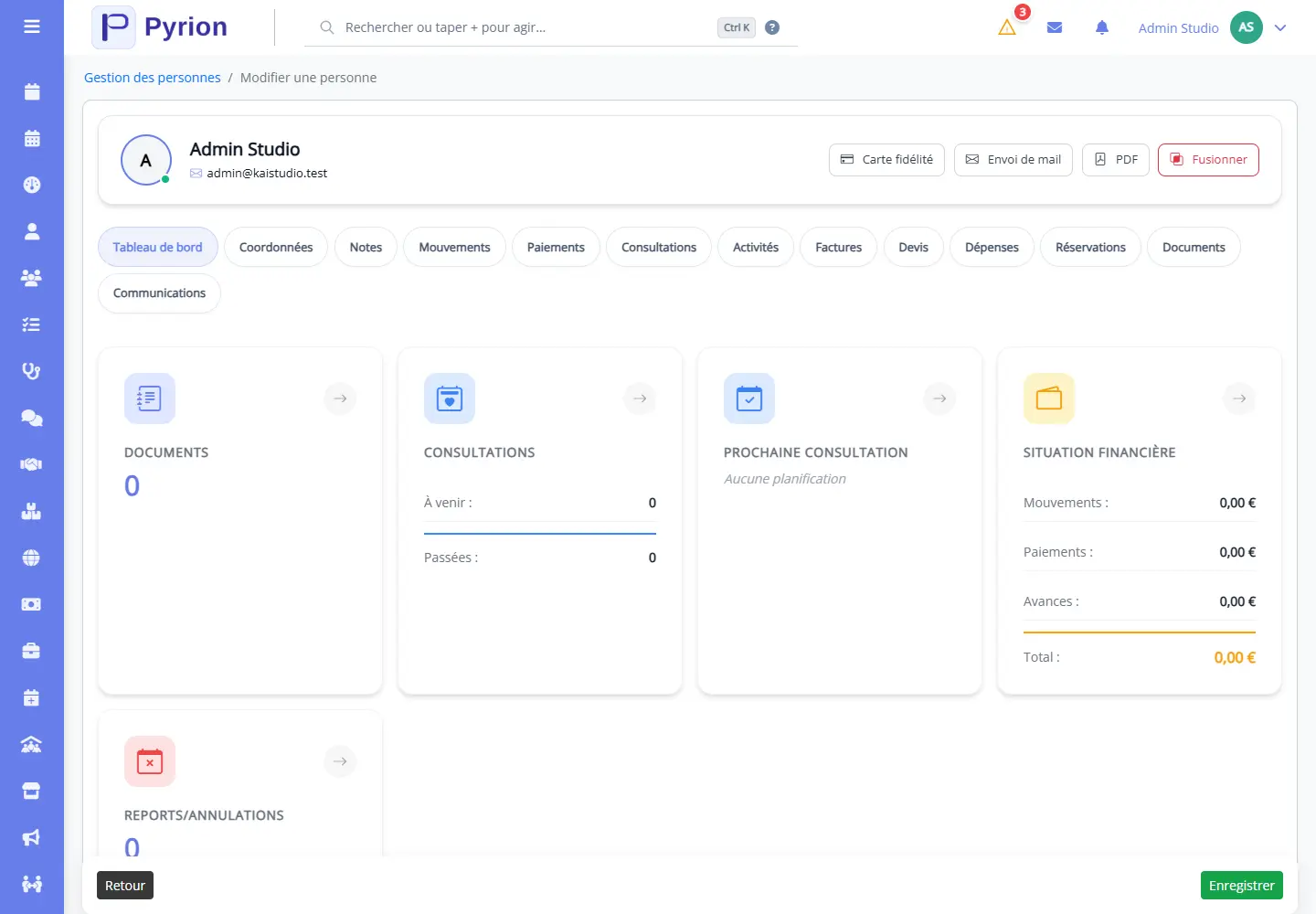1316x914 pixels.
Task: Open the plain calendar icon in sidebar
Action: 32,91
